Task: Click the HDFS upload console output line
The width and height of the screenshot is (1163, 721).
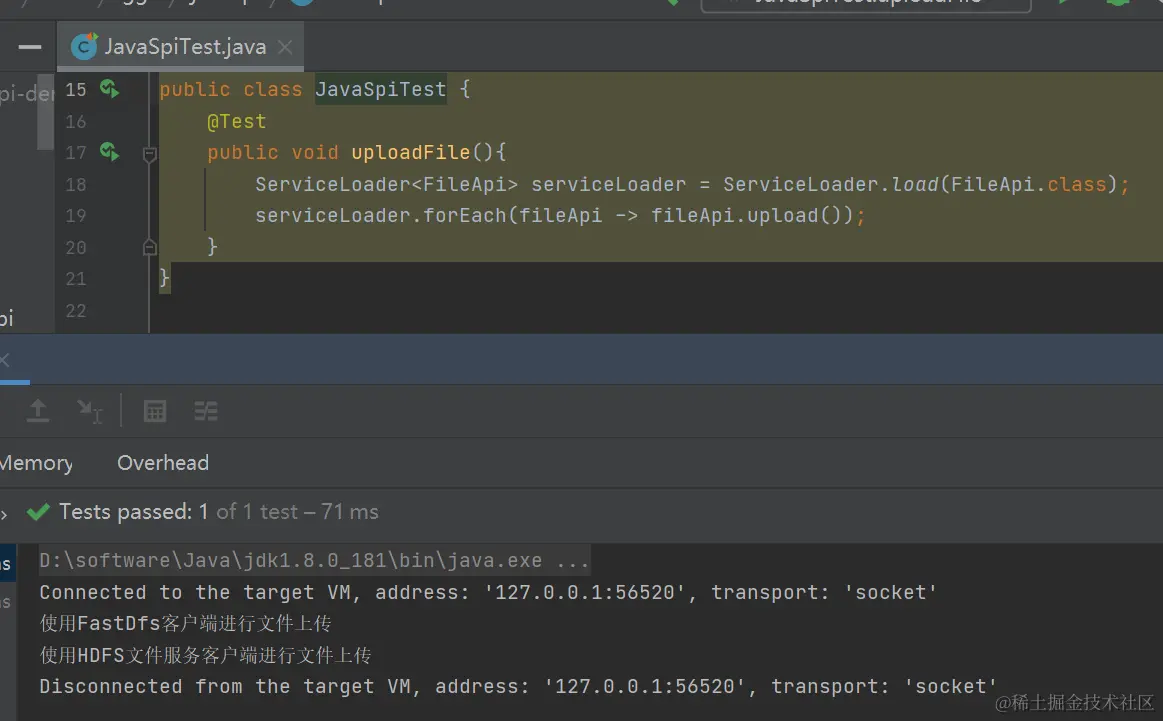Action: tap(205, 655)
